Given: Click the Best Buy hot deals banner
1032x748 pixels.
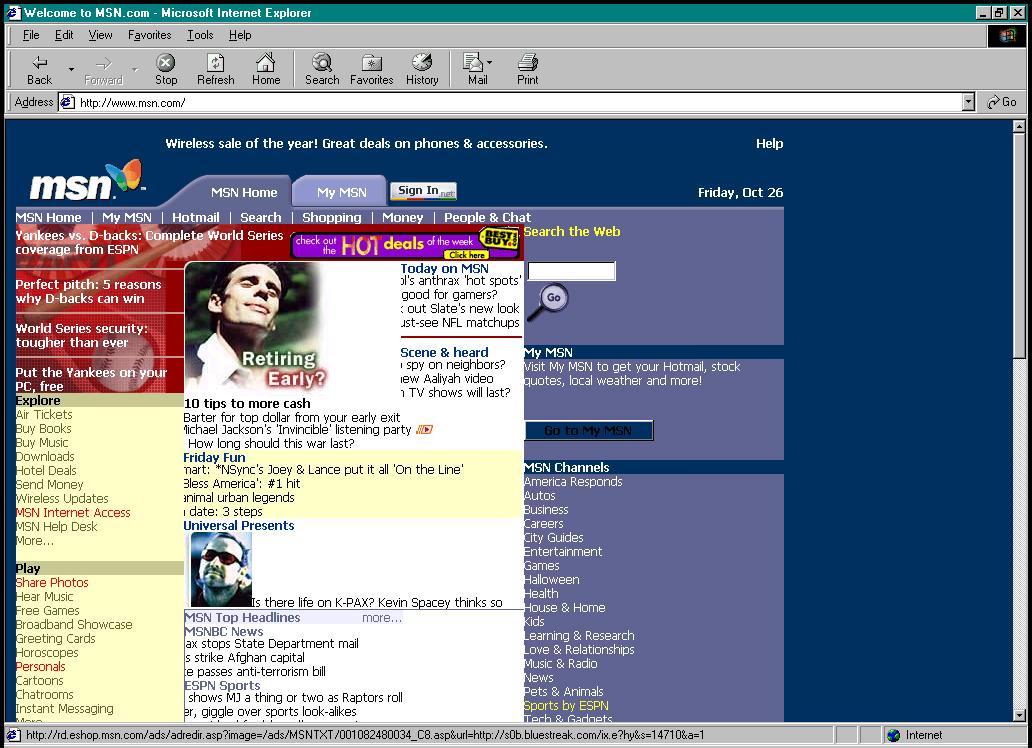Looking at the screenshot, I should click(x=406, y=244).
